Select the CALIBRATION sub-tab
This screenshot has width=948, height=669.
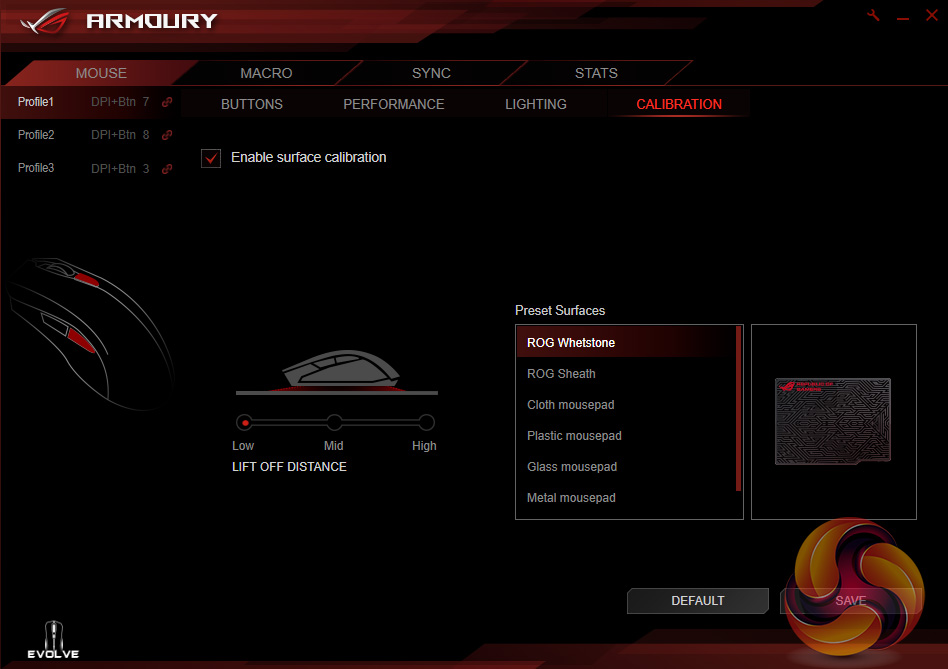tap(679, 104)
